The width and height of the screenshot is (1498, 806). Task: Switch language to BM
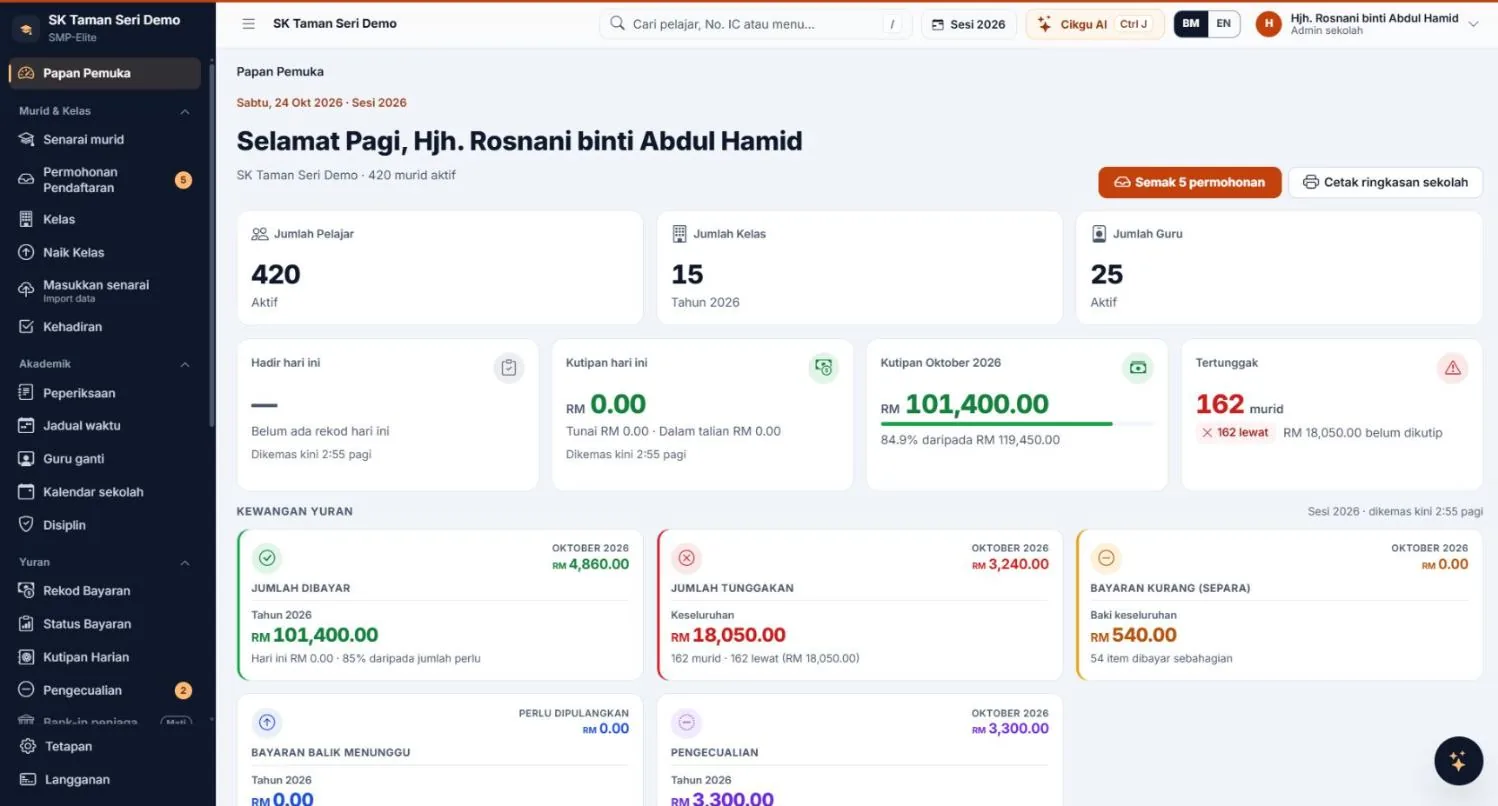1191,24
